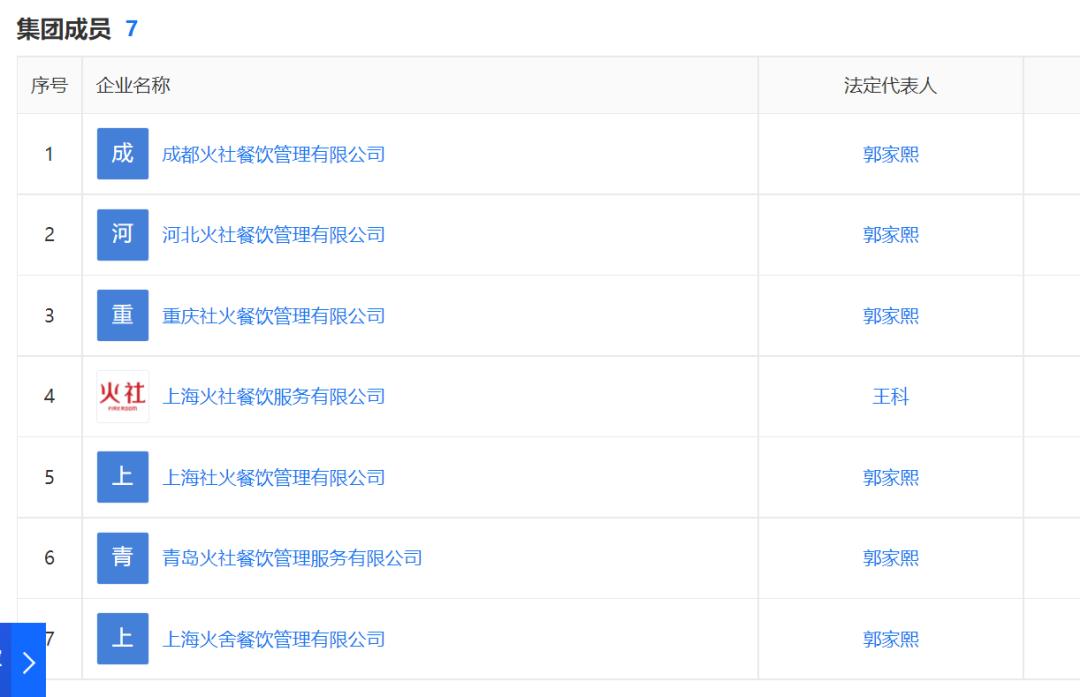View legal representative 王科 profile
The image size is (1080, 697).
(891, 397)
